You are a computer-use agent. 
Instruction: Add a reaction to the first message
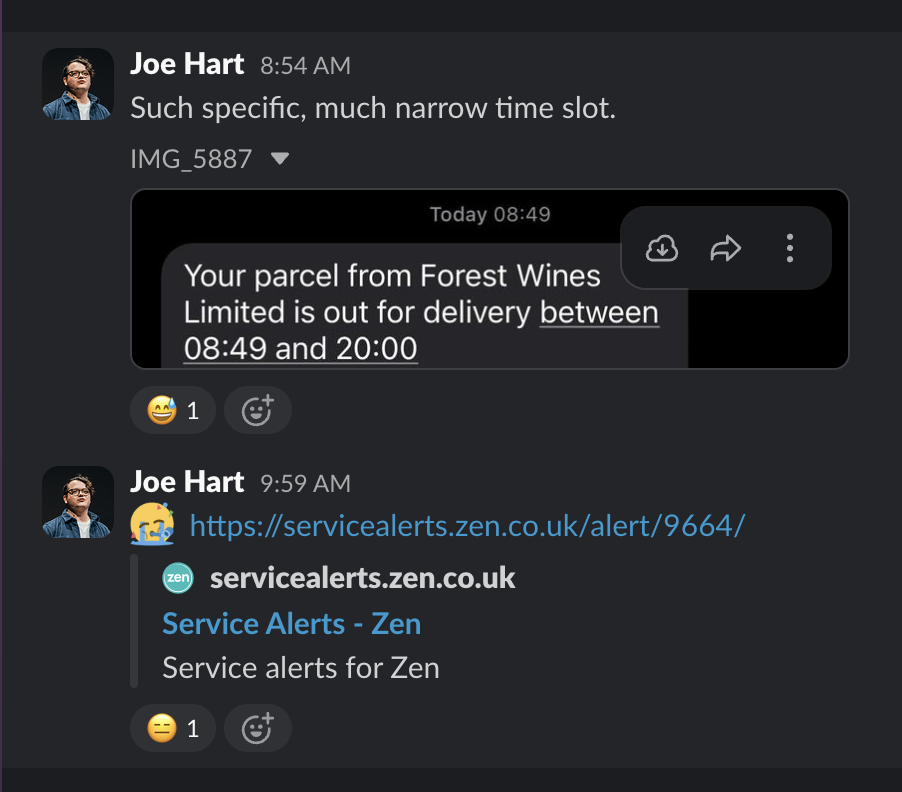[x=257, y=410]
